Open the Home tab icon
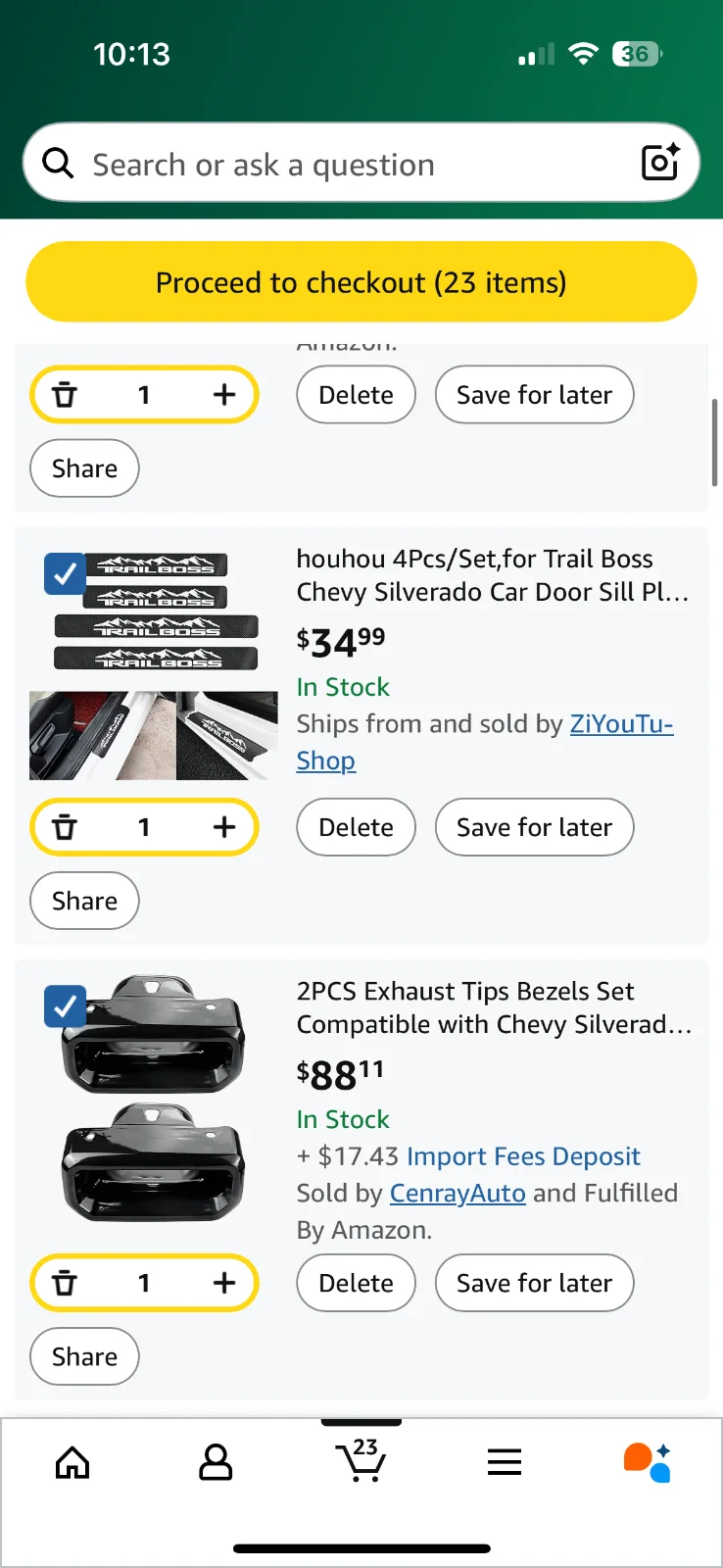The width and height of the screenshot is (723, 1568). click(72, 1463)
